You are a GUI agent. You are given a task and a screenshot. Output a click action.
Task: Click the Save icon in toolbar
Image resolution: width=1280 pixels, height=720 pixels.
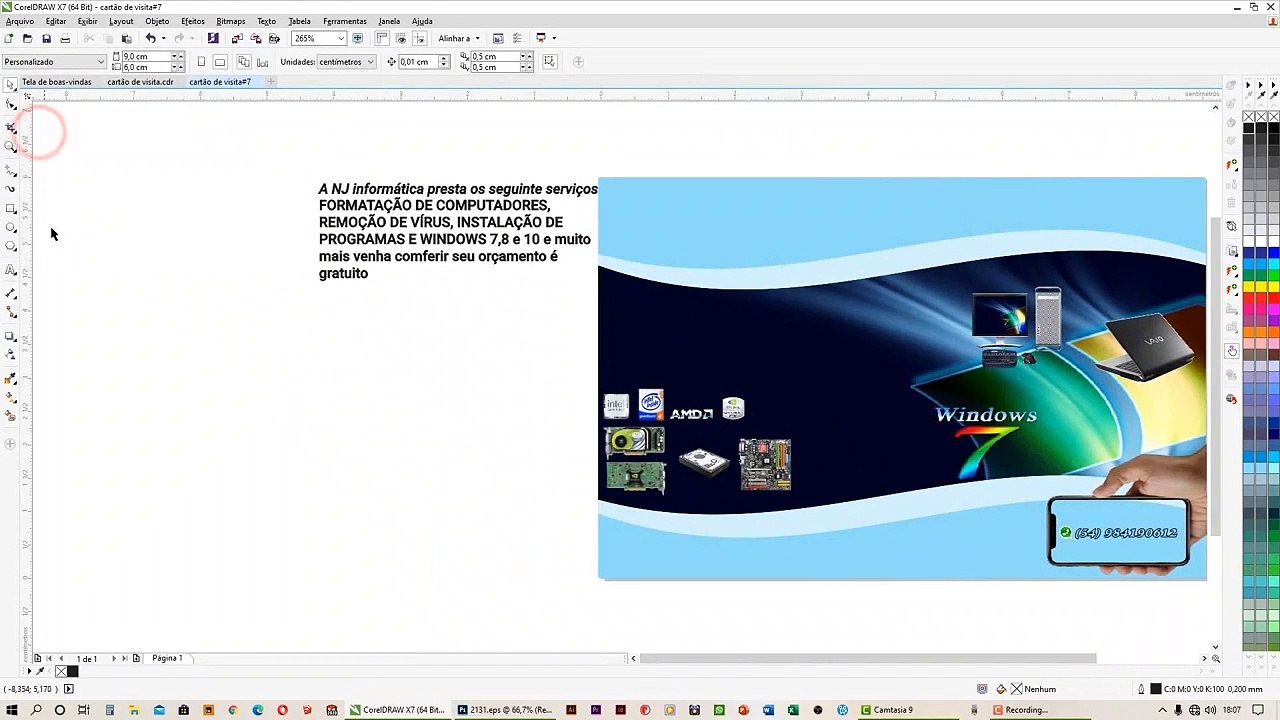[46, 38]
